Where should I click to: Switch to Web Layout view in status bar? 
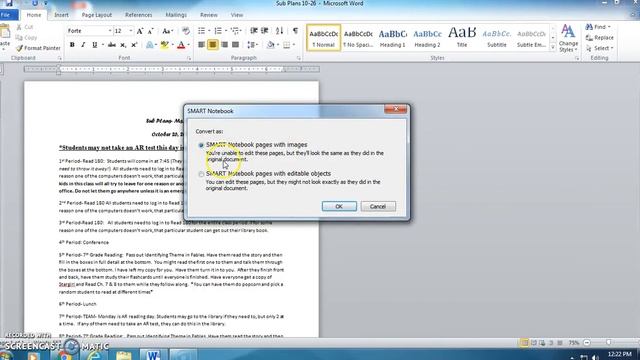542,343
